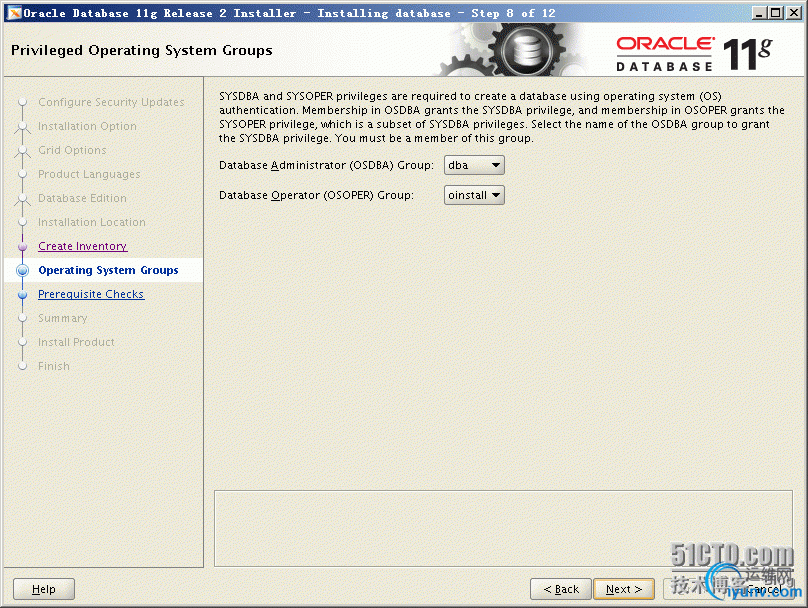Maximize the installer window
The image size is (808, 608).
(776, 13)
